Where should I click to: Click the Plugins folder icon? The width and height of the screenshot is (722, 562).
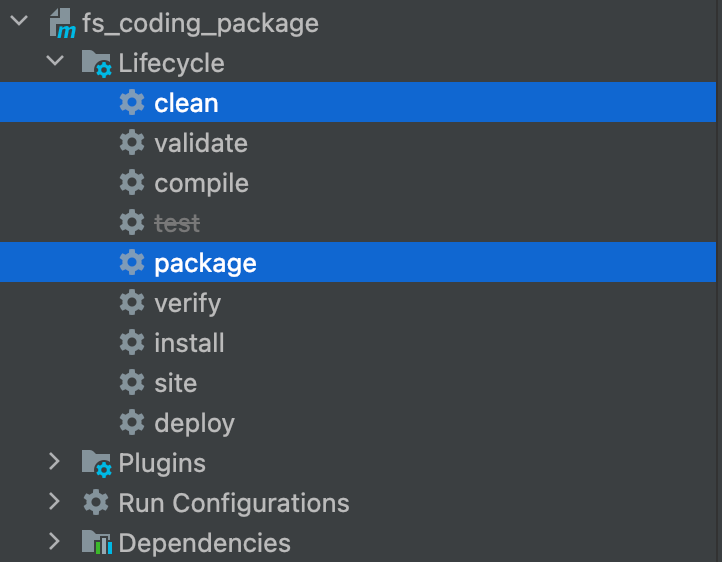point(96,463)
